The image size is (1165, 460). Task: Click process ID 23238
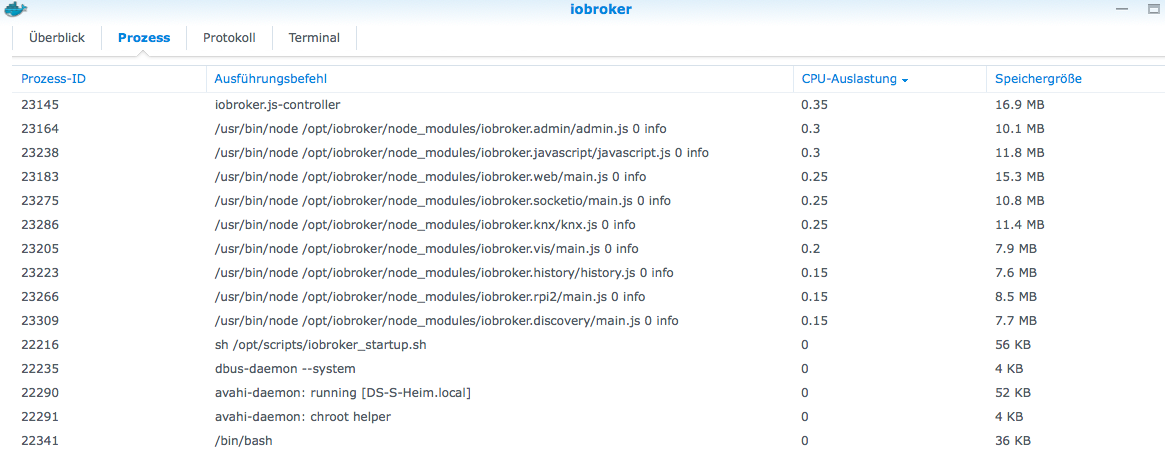point(40,152)
